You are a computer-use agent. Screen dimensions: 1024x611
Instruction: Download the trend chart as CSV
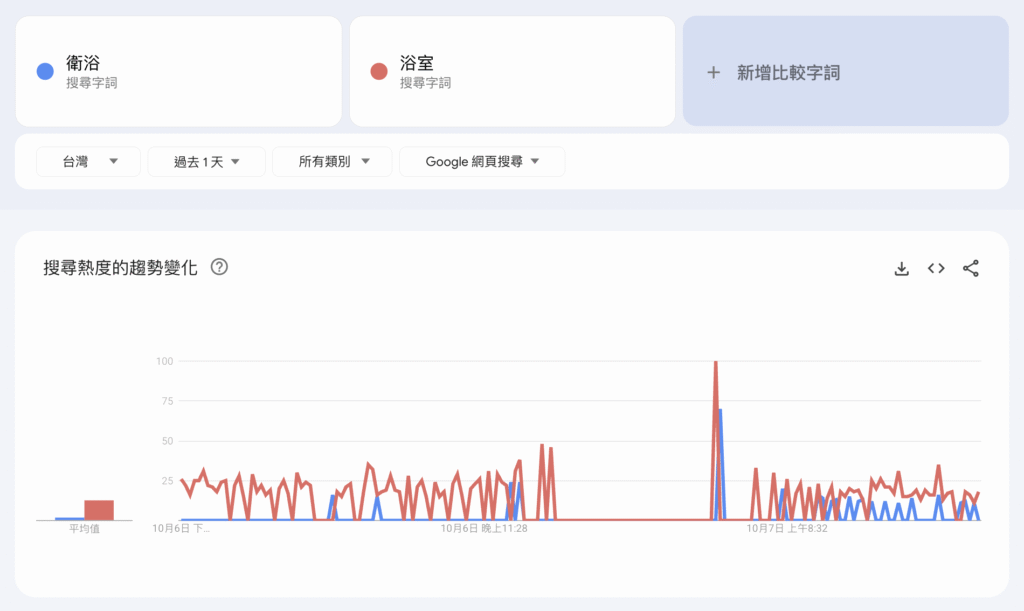(x=901, y=268)
